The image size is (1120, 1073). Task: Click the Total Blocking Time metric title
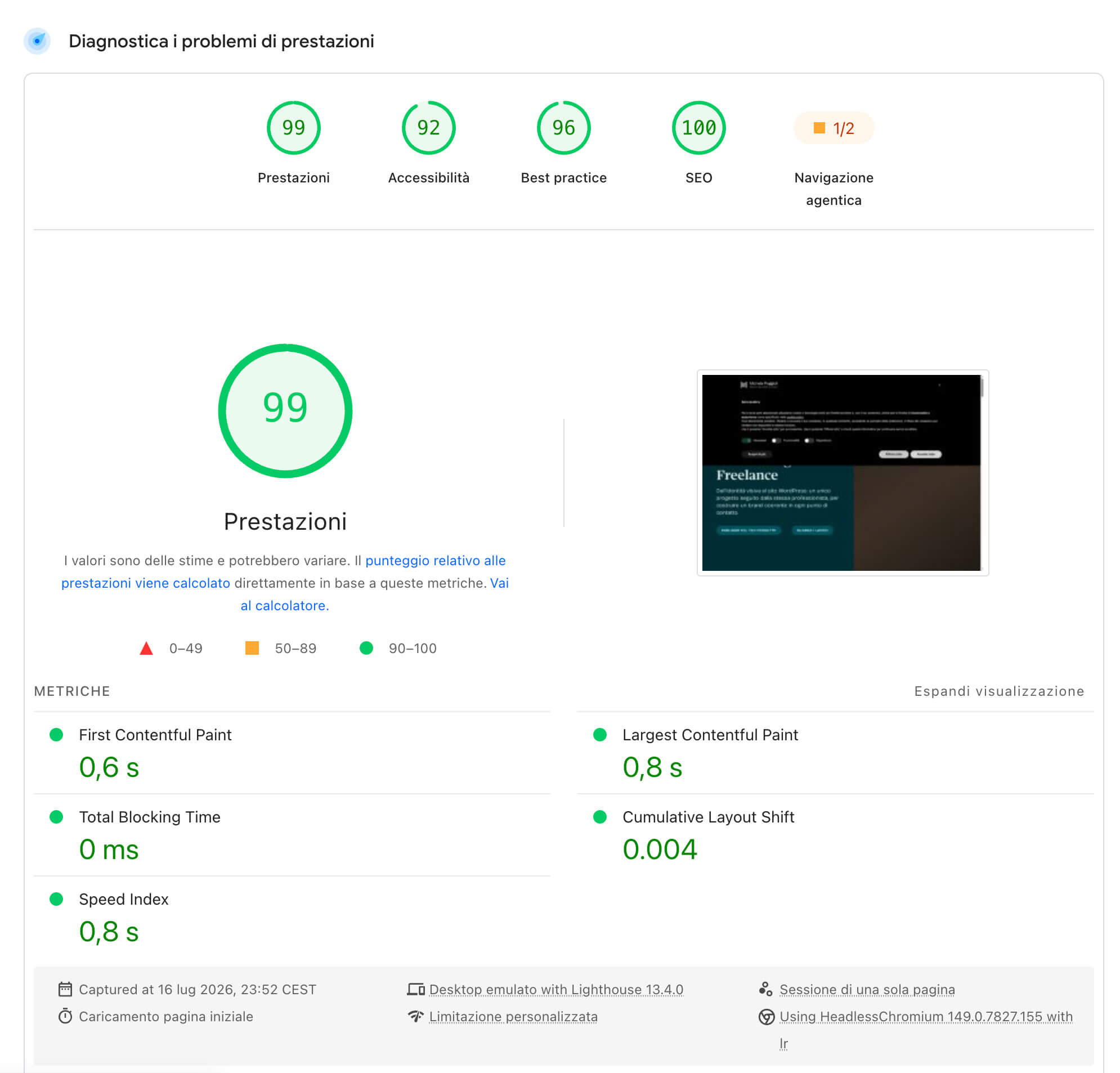(149, 817)
